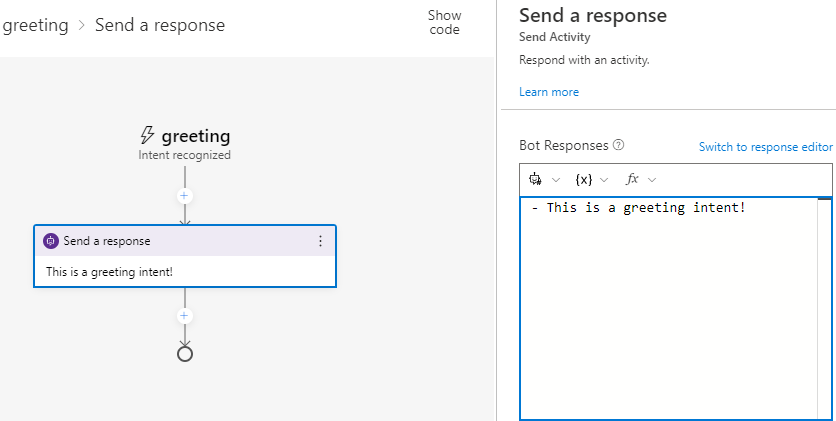Viewport: 836px width, 421px height.
Task: Click the end circle of the dialog flow
Action: click(x=184, y=353)
